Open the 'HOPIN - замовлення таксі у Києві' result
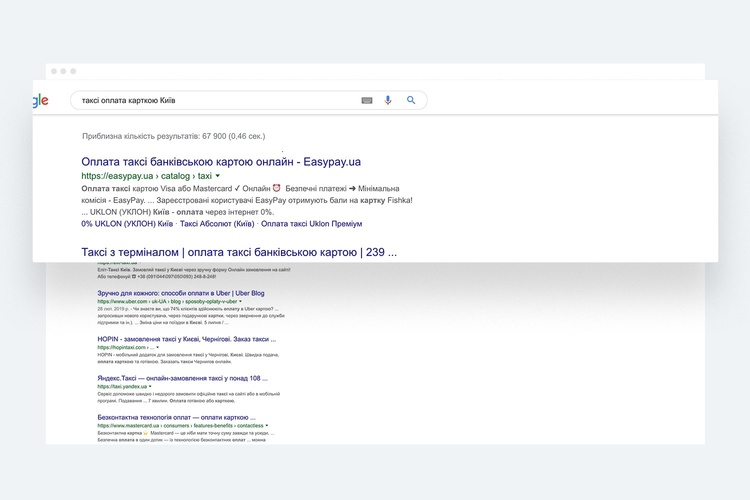Screen dimensions: 750x500 pos(187,339)
